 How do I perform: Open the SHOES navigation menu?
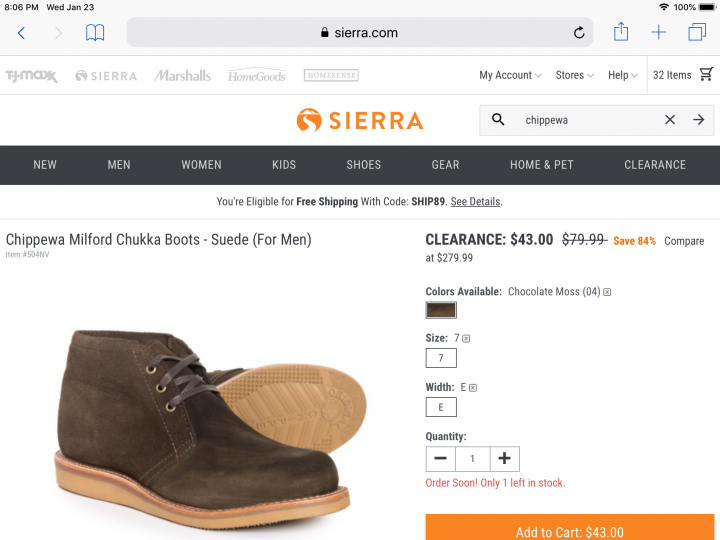363,165
